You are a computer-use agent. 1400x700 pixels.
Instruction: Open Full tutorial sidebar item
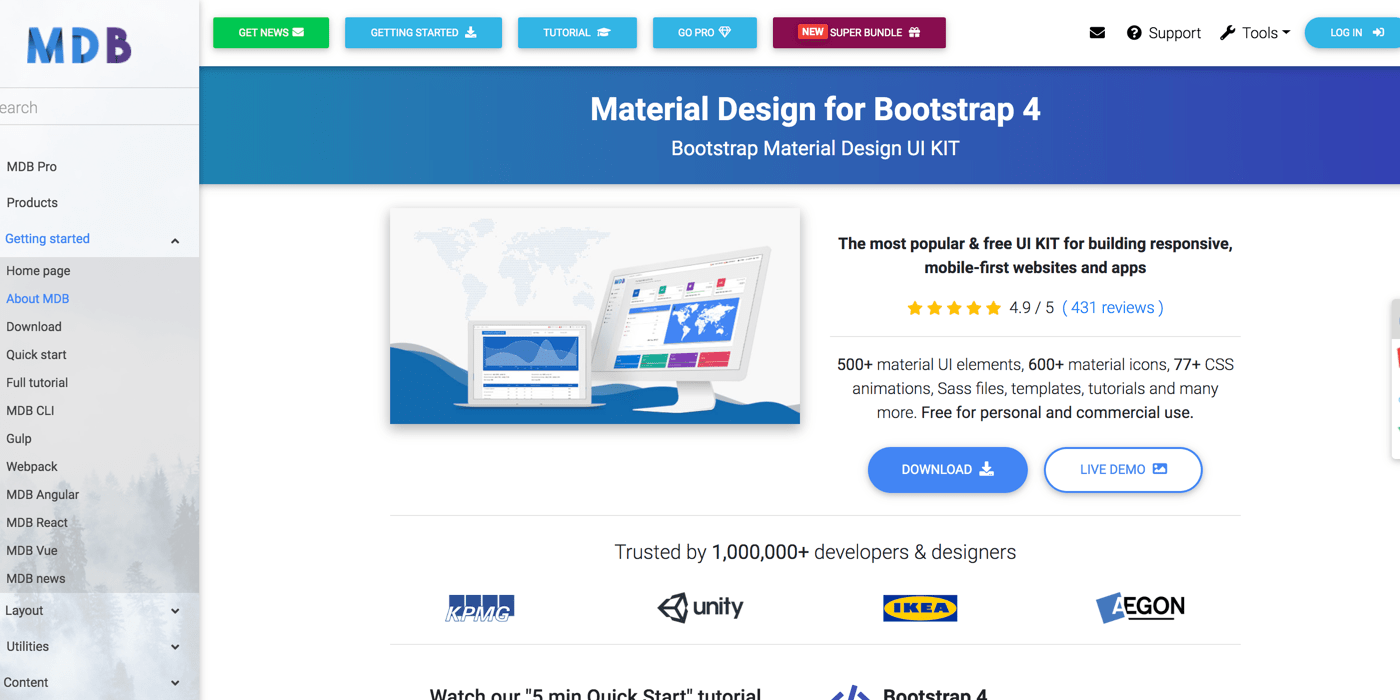[37, 383]
